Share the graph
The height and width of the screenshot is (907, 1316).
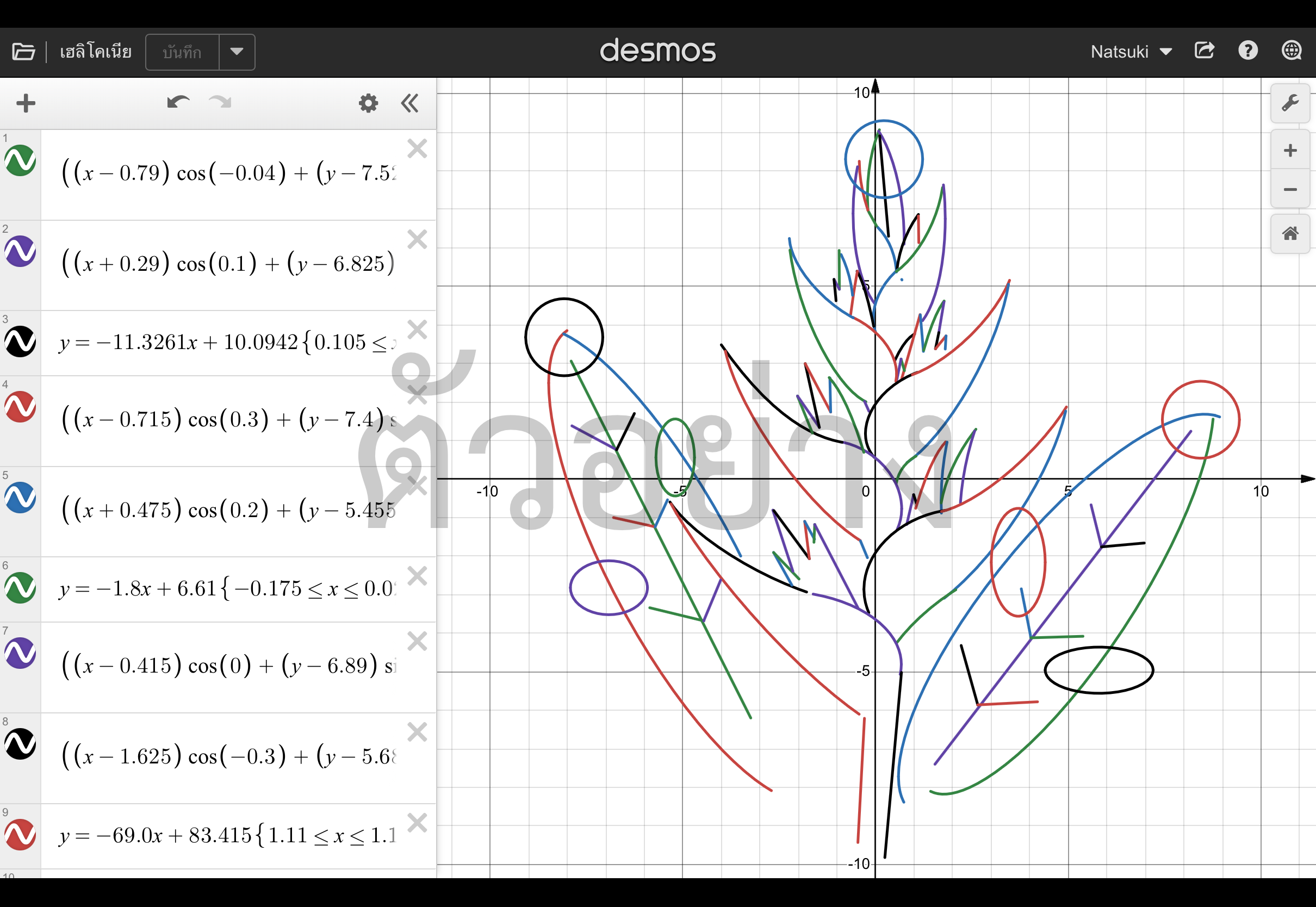point(1204,51)
